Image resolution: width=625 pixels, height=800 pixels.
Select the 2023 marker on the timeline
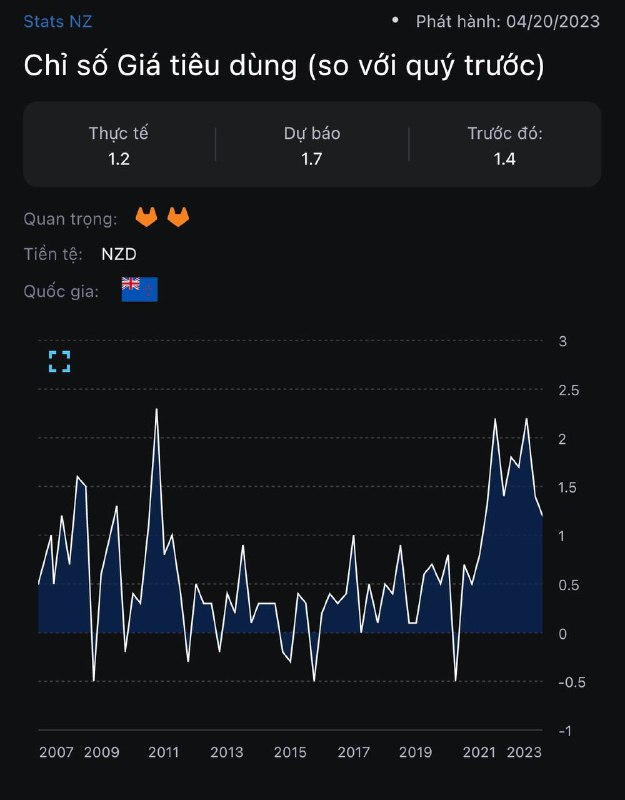(x=524, y=752)
